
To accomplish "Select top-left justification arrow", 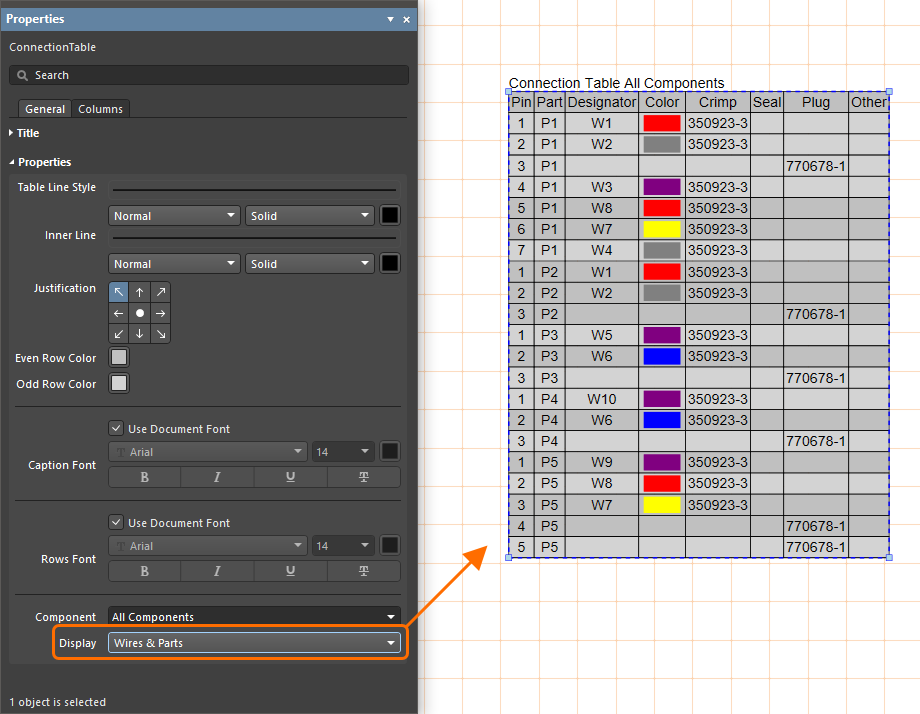I will point(119,292).
